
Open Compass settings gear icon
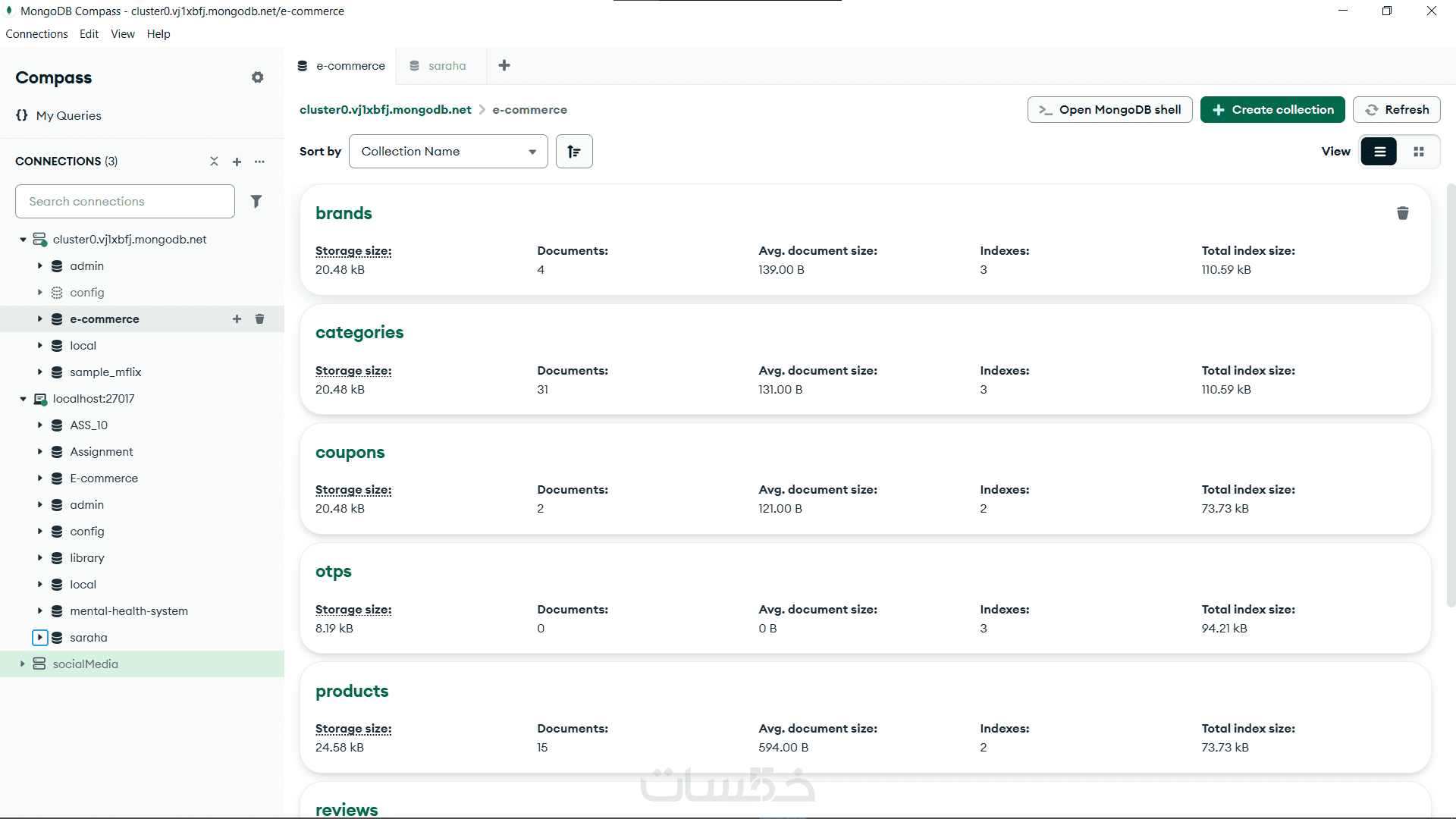pyautogui.click(x=258, y=77)
